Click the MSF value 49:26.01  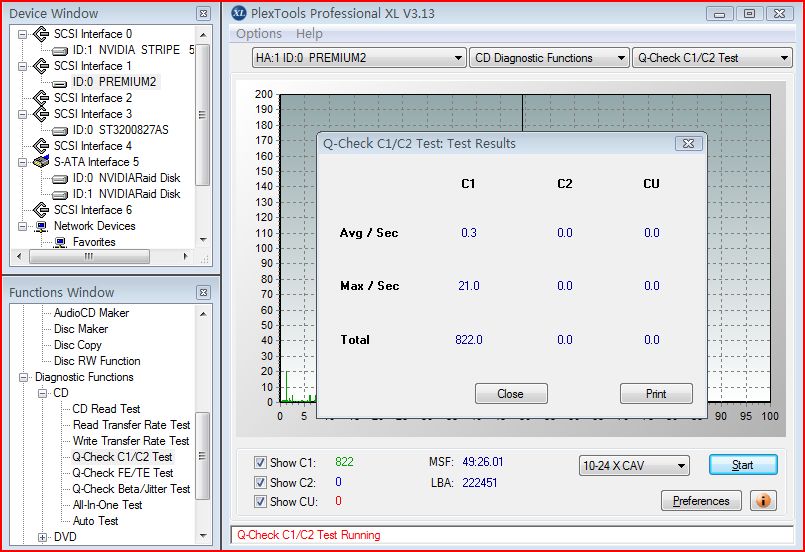tap(483, 462)
